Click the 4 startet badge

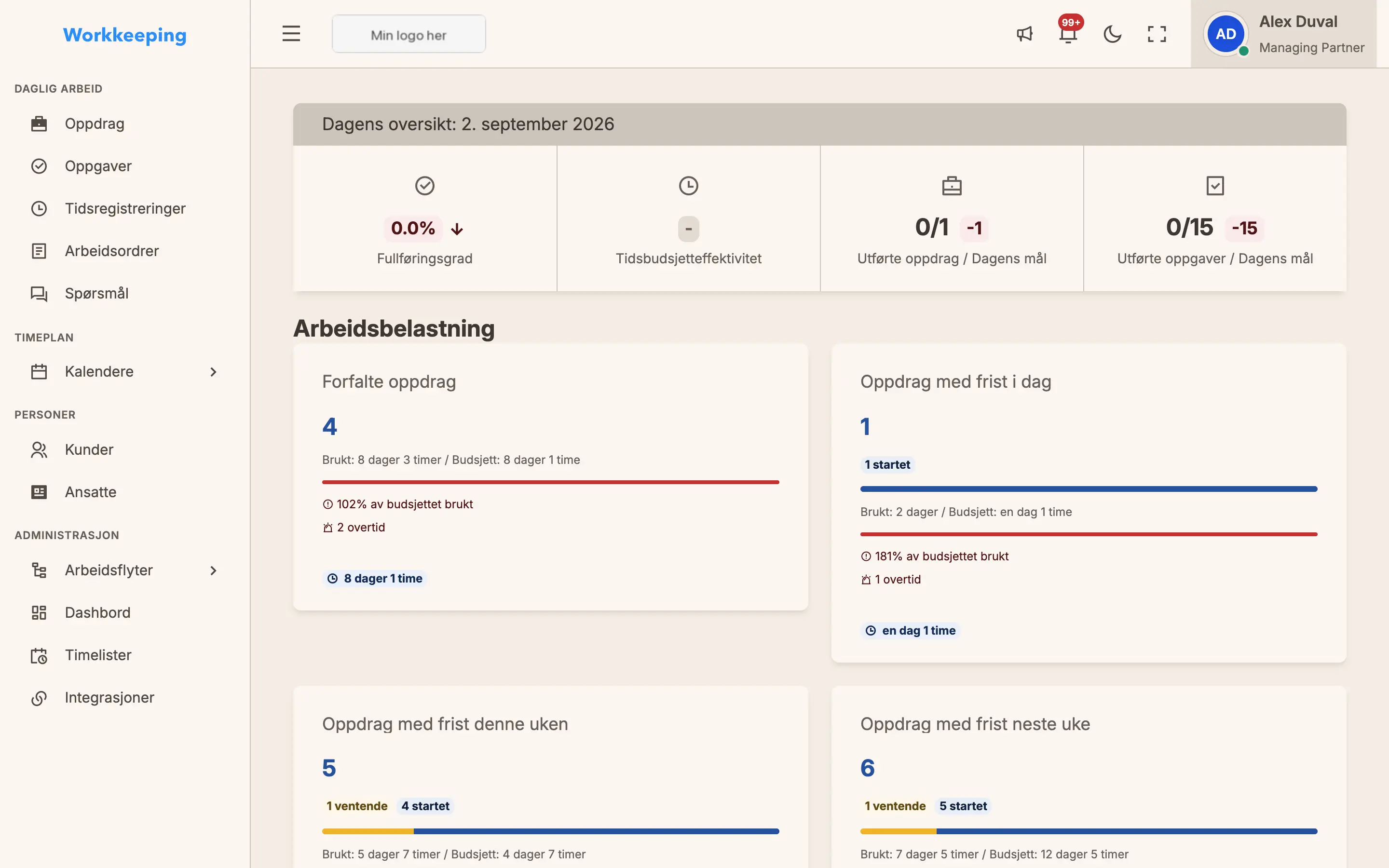point(425,805)
